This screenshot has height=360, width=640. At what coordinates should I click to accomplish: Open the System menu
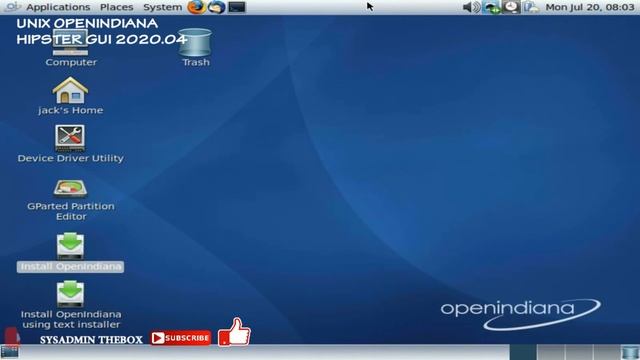[162, 7]
